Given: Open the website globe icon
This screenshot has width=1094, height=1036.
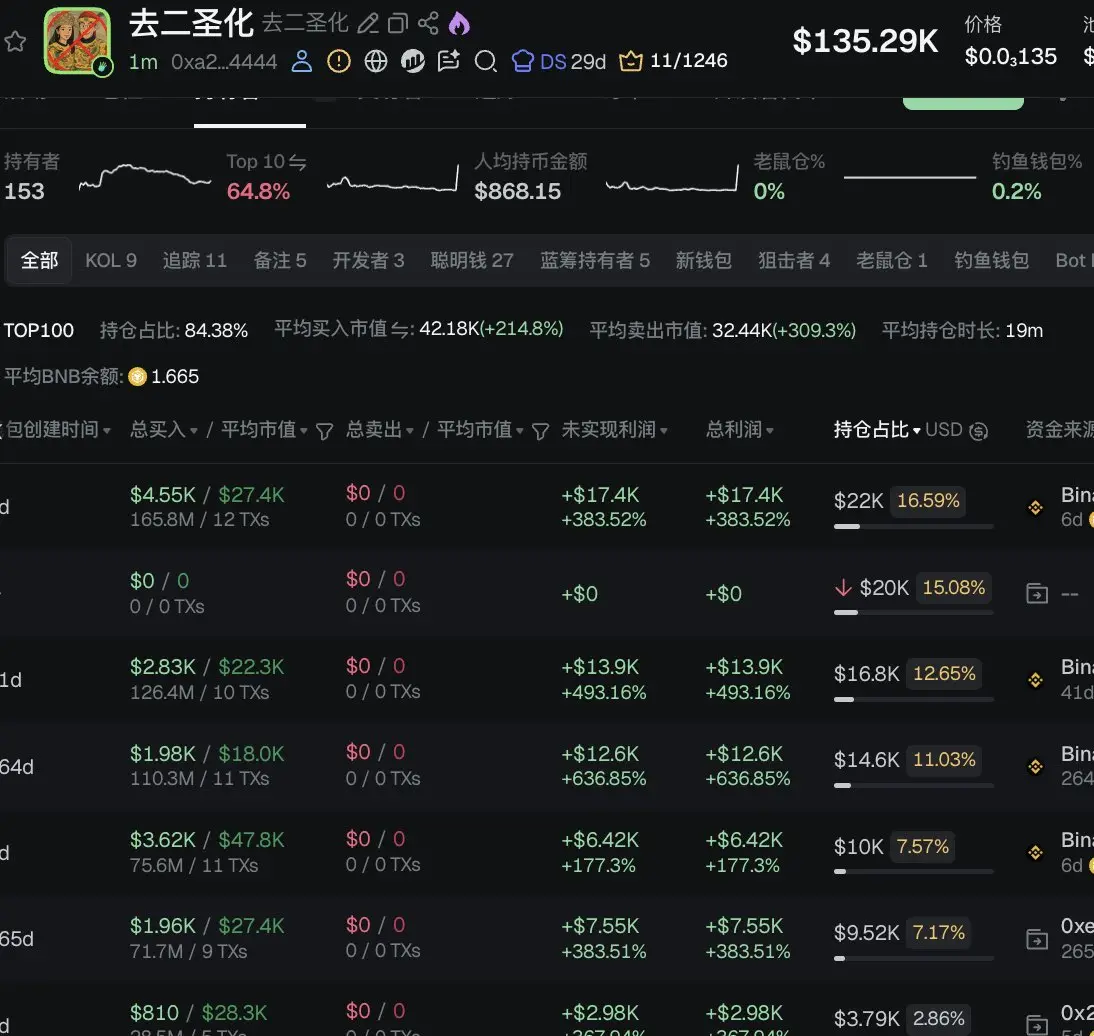Looking at the screenshot, I should (376, 61).
